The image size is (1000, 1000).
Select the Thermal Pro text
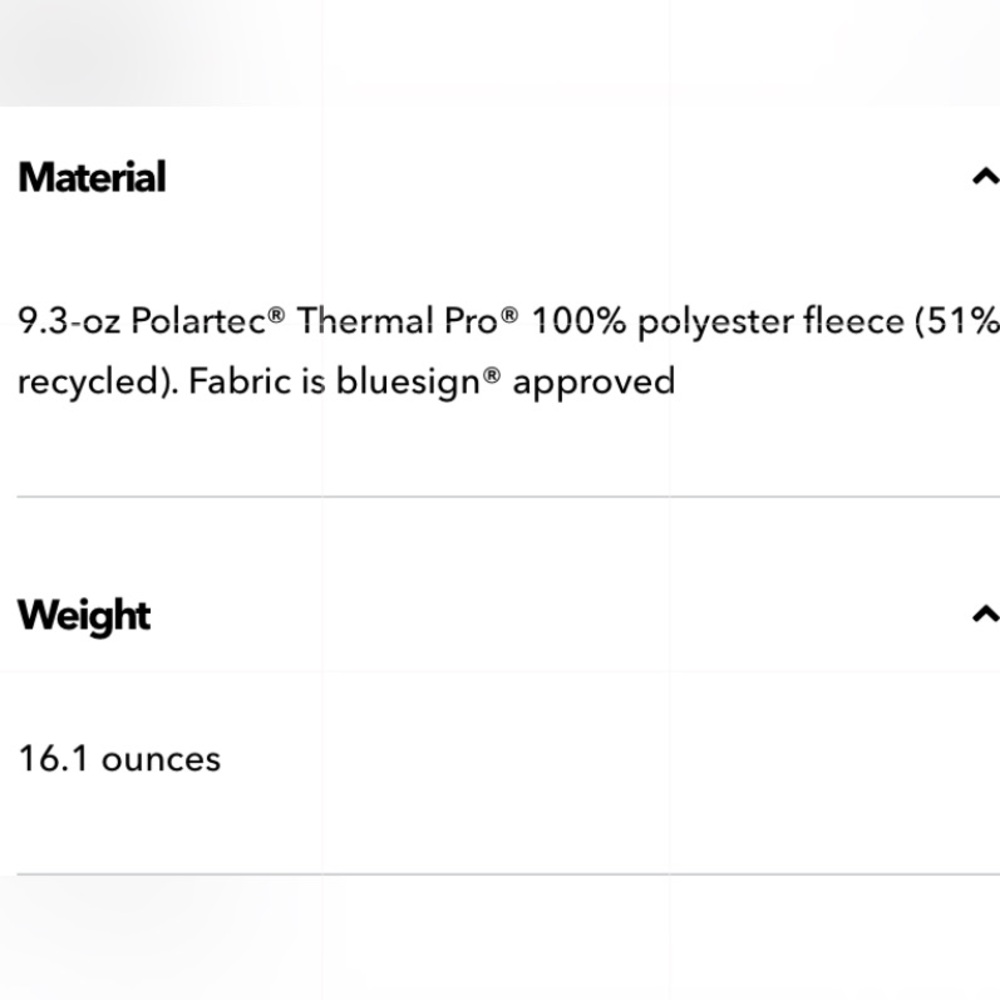[x=397, y=320]
